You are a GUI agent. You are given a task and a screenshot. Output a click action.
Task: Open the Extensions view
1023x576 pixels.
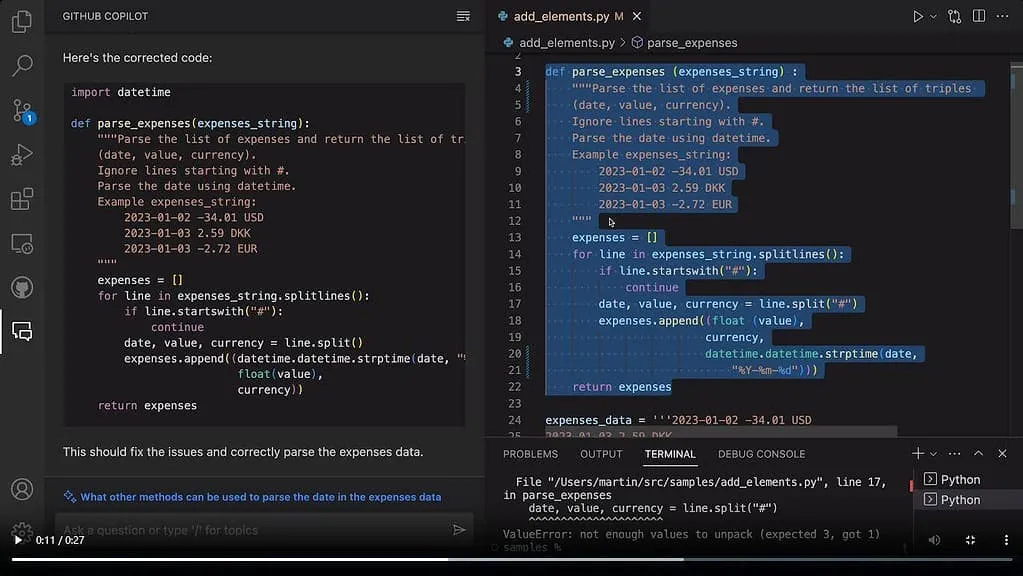pyautogui.click(x=21, y=199)
